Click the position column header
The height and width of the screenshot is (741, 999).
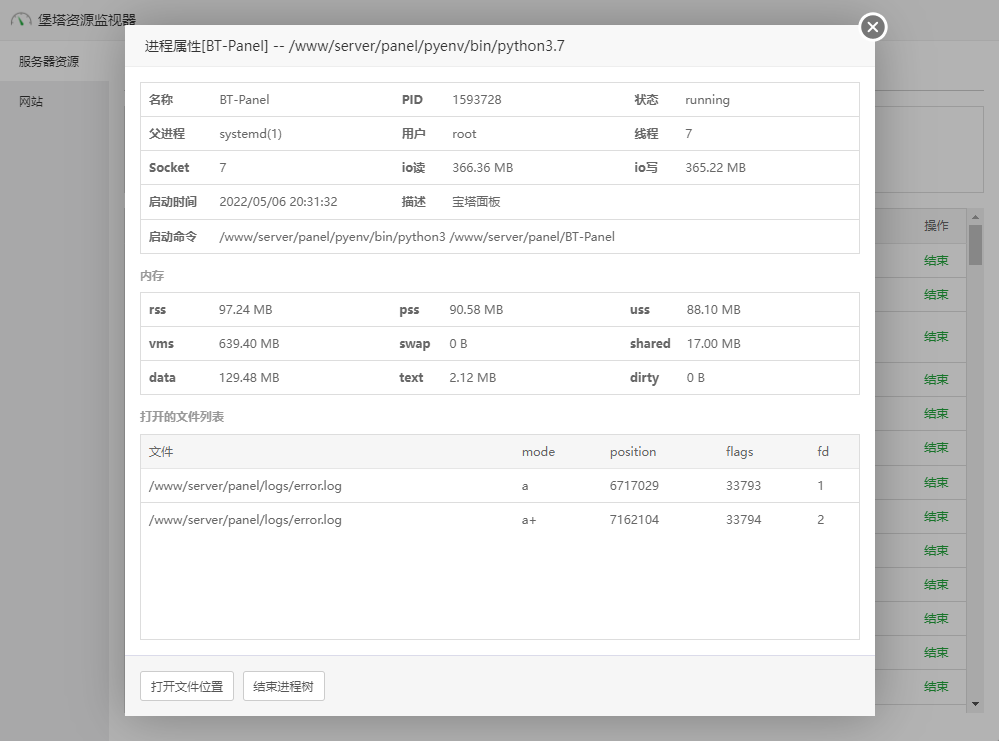[633, 452]
